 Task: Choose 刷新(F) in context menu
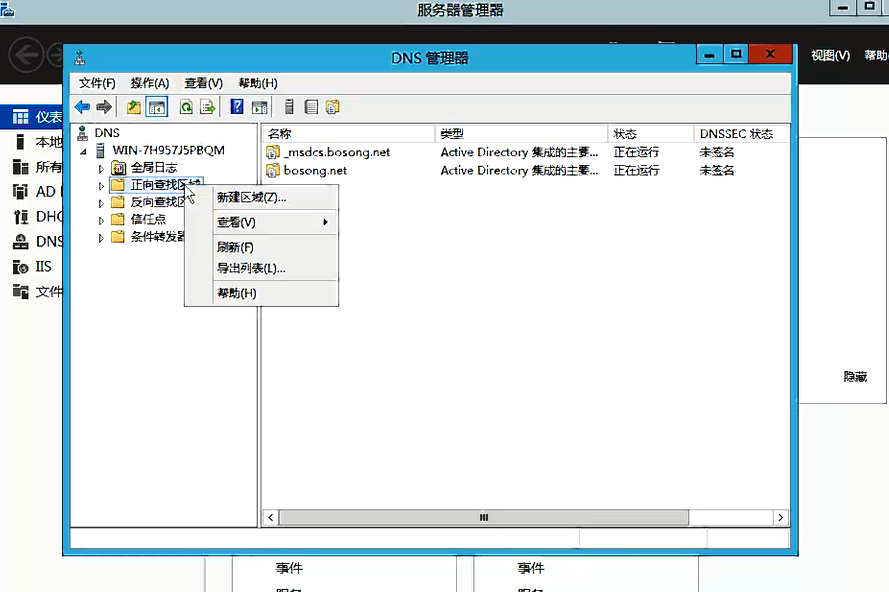click(x=261, y=247)
